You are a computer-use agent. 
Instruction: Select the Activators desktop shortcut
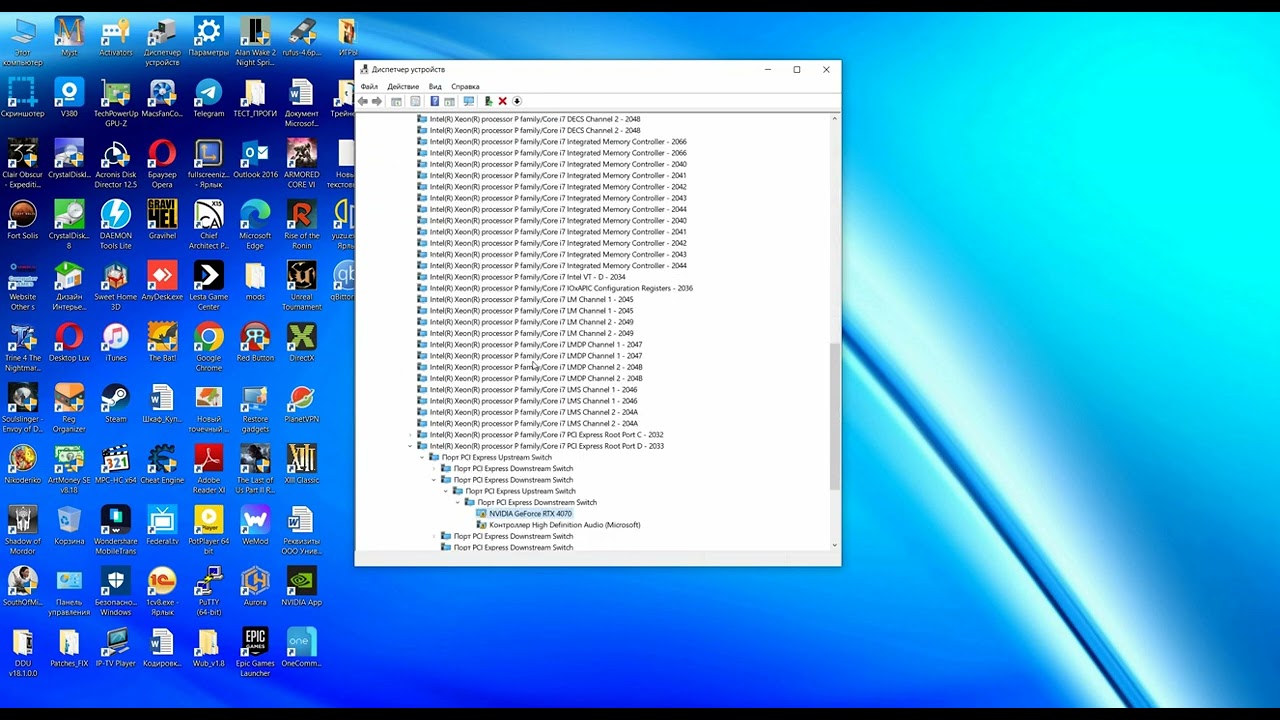(115, 37)
